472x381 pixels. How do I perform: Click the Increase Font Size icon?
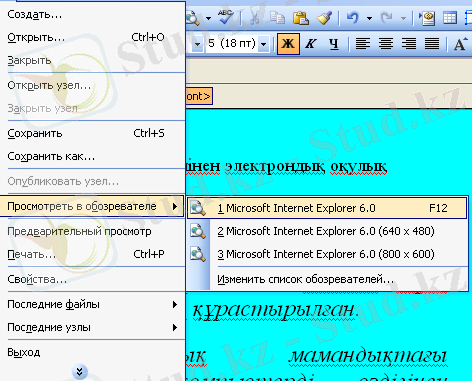461,43
